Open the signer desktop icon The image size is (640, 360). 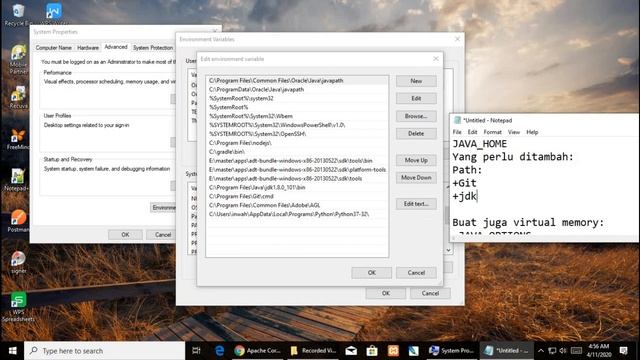18,262
